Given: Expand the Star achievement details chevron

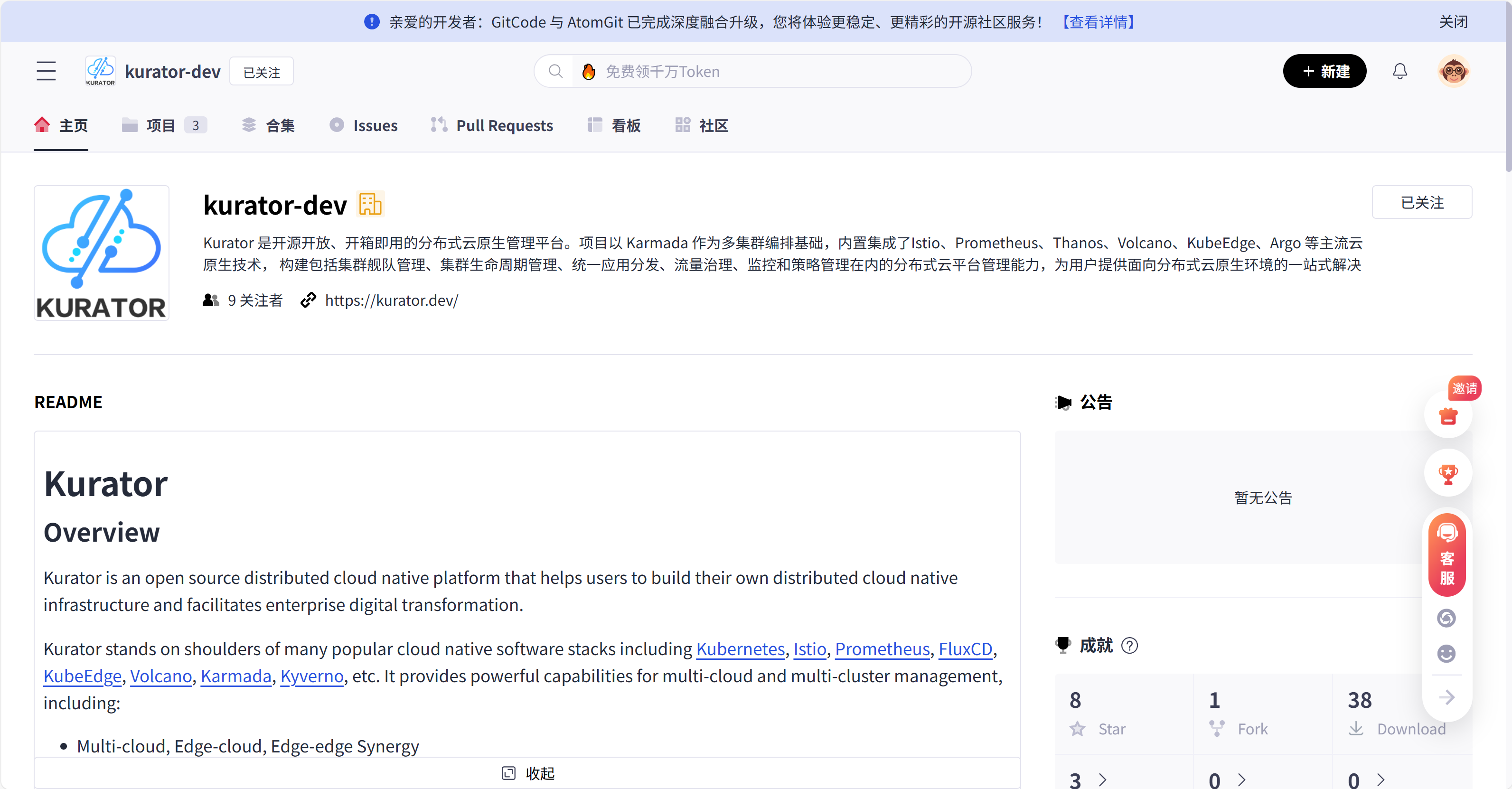Looking at the screenshot, I should (x=1103, y=779).
